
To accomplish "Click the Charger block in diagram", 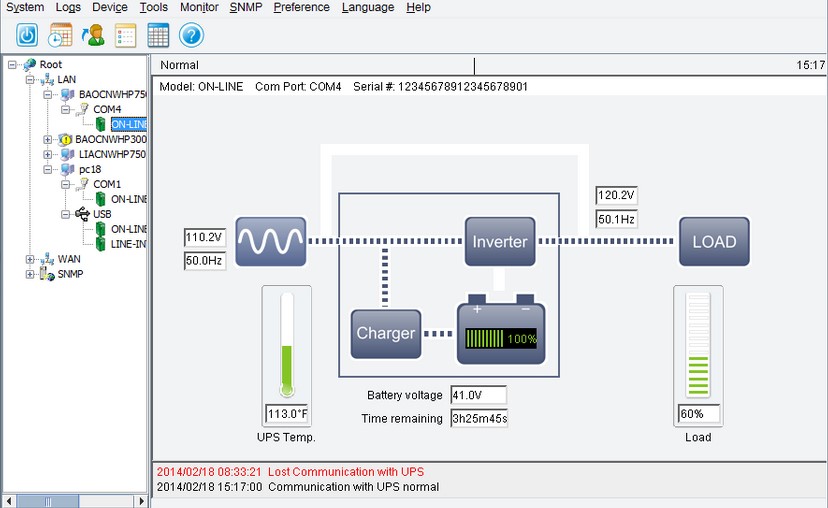I will click(x=386, y=334).
